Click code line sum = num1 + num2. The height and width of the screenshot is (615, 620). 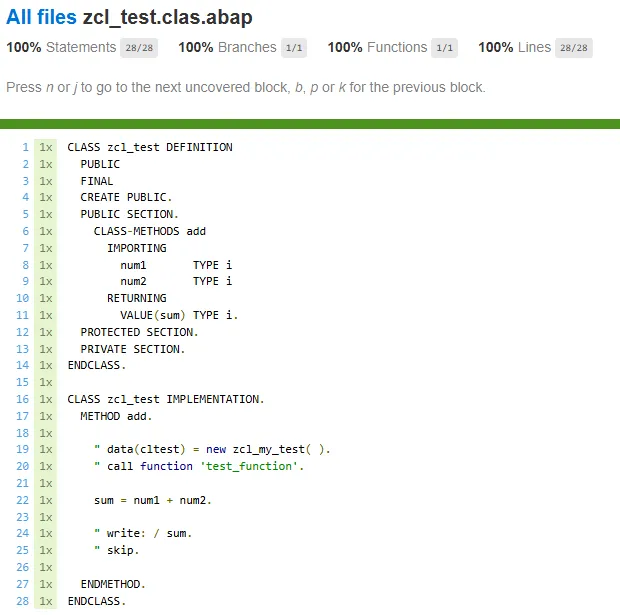pyautogui.click(x=153, y=500)
